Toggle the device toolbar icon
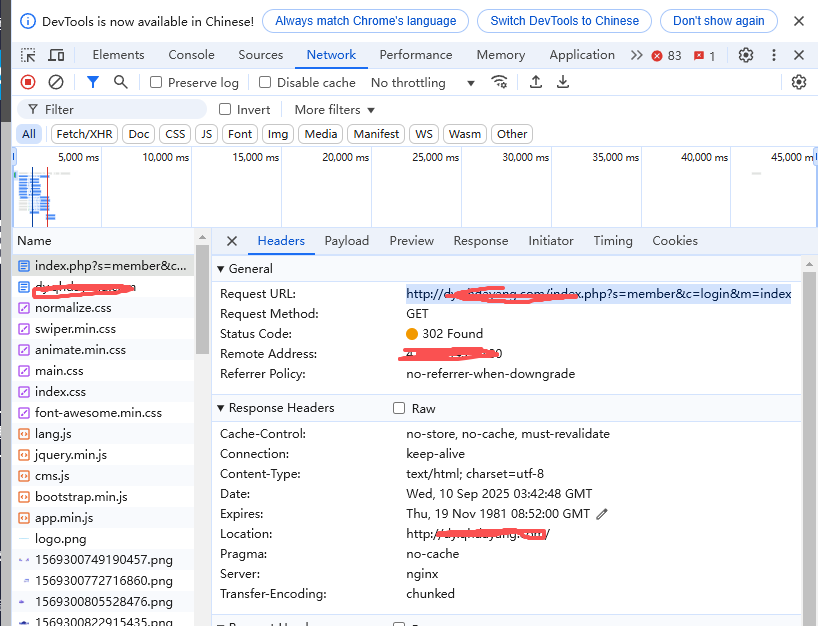Image resolution: width=818 pixels, height=626 pixels. coord(56,55)
